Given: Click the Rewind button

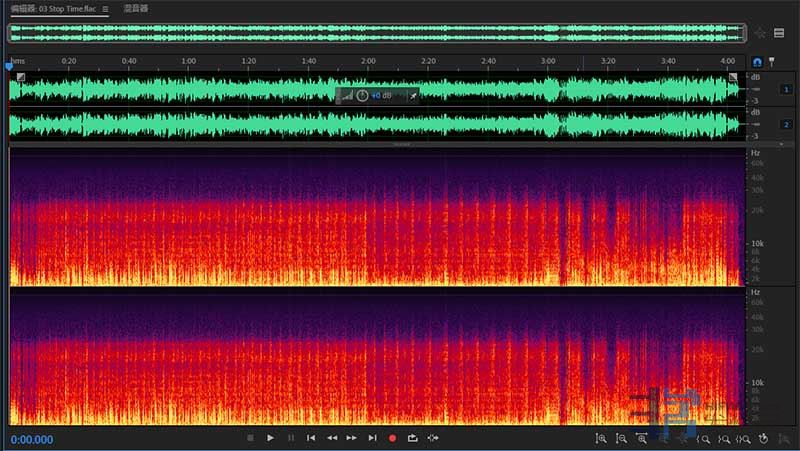Looking at the screenshot, I should pyautogui.click(x=331, y=438).
